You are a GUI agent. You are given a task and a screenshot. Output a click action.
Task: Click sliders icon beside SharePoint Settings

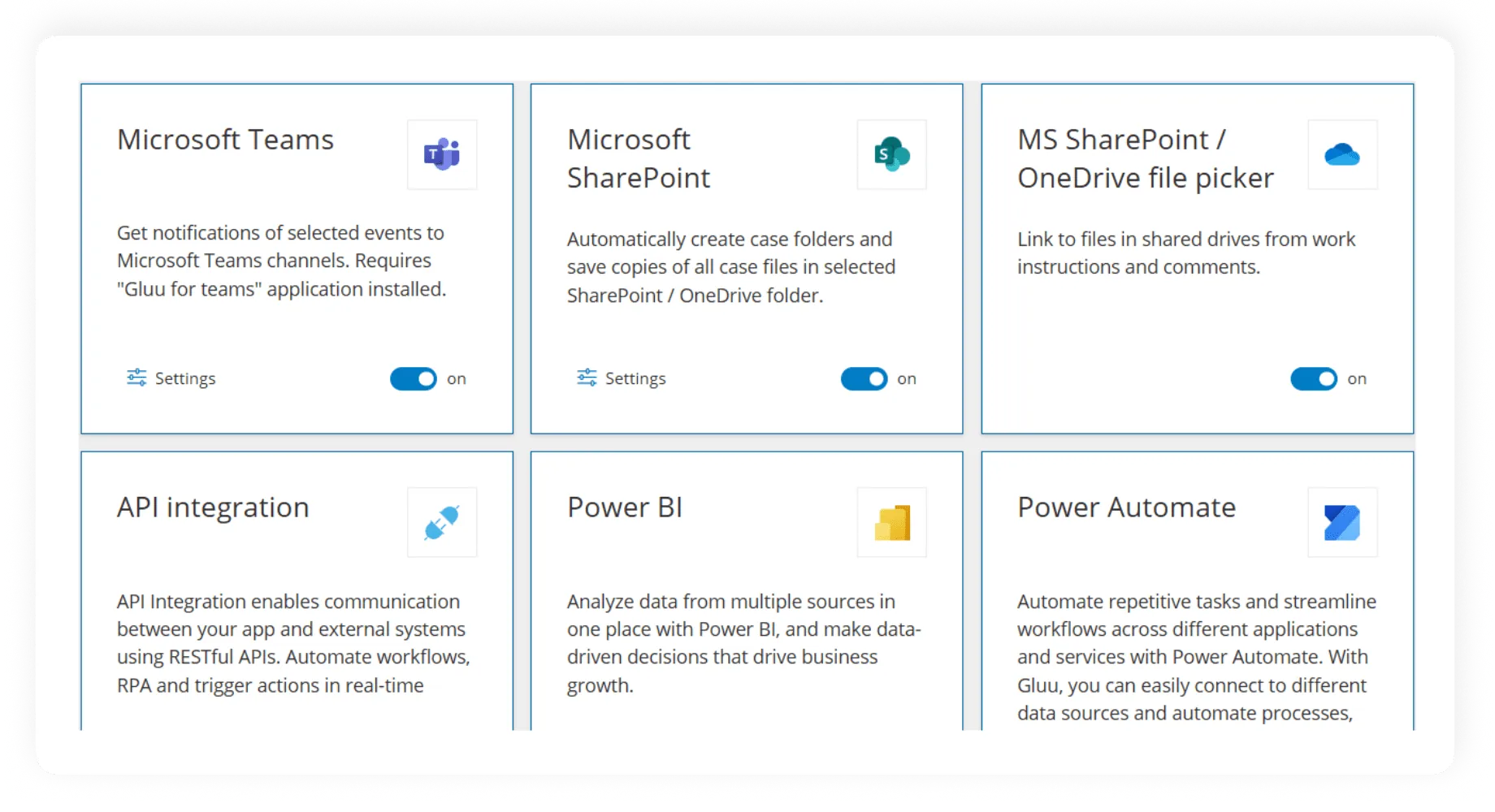587,378
